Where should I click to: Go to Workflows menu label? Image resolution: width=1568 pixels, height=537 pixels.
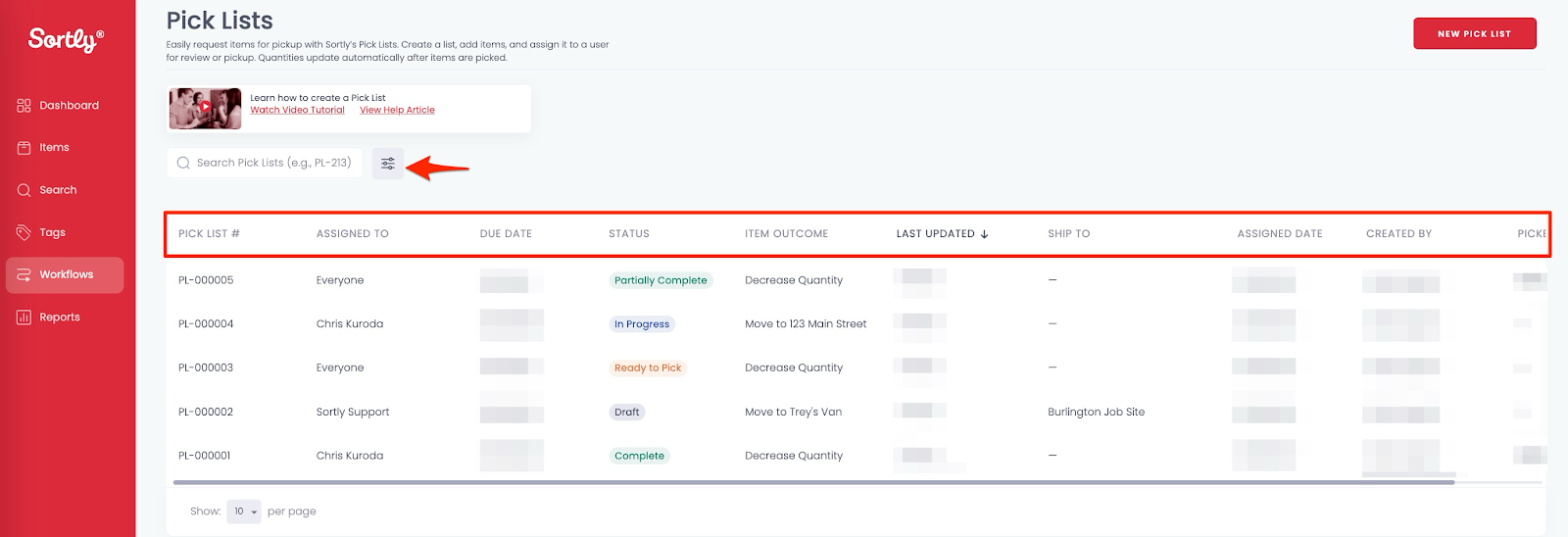tap(67, 274)
